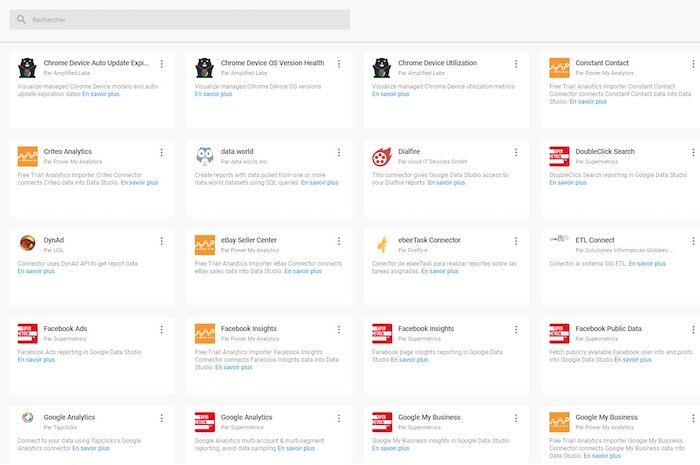Screen dimensions: 700x465
Task: Select the Chrome Device OS Version Health title
Action: click(272, 63)
